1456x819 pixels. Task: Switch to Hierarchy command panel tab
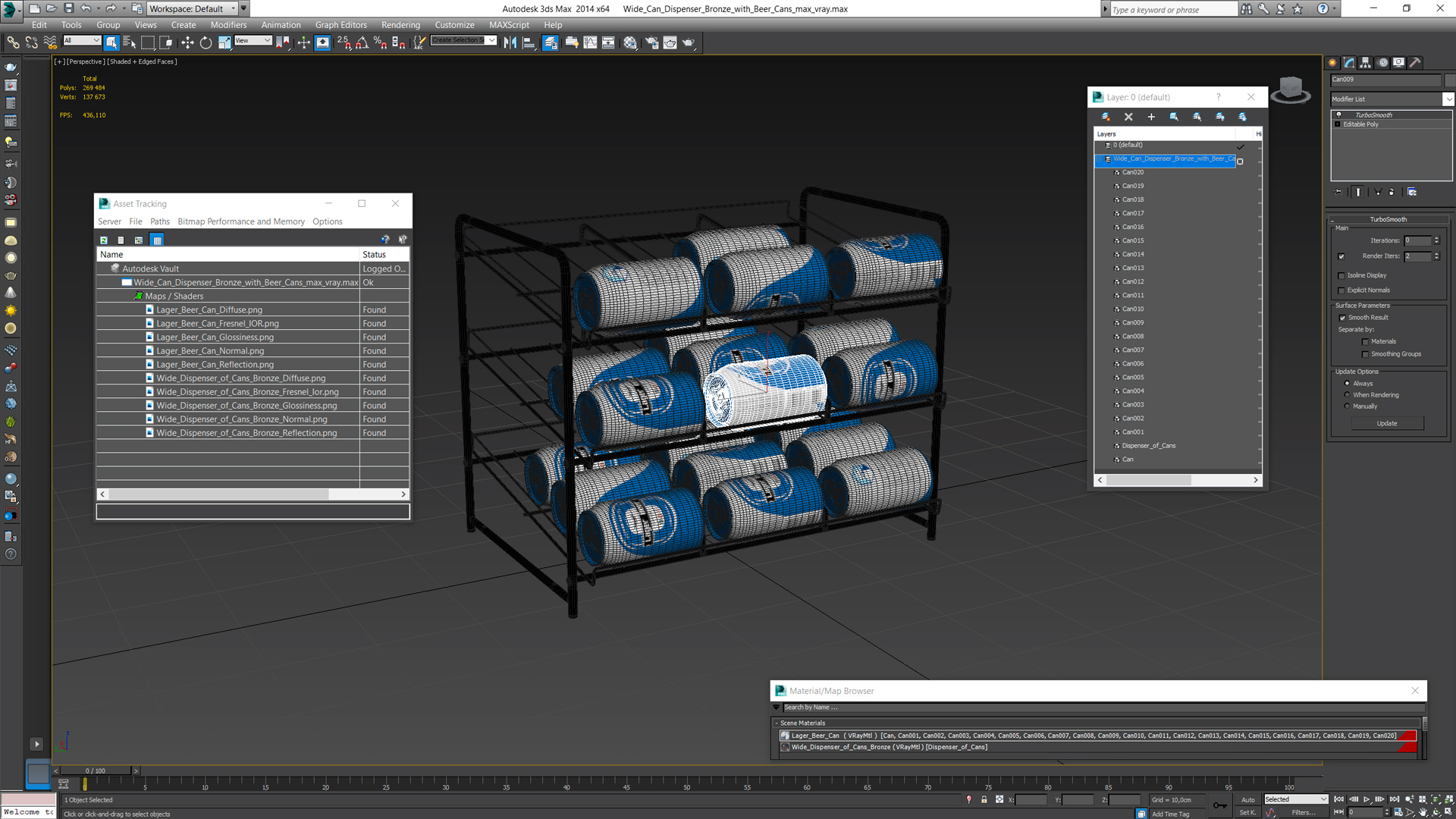1366,63
